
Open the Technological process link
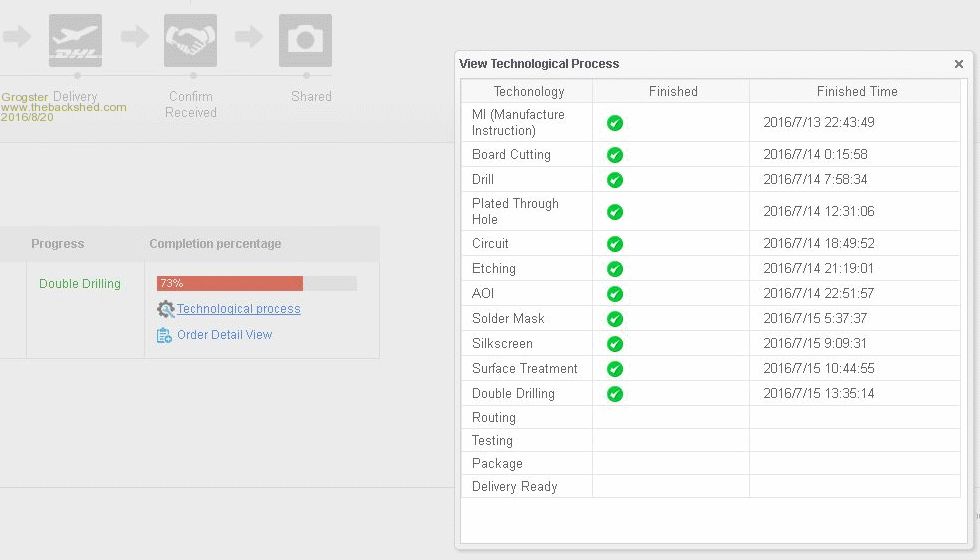(238, 309)
